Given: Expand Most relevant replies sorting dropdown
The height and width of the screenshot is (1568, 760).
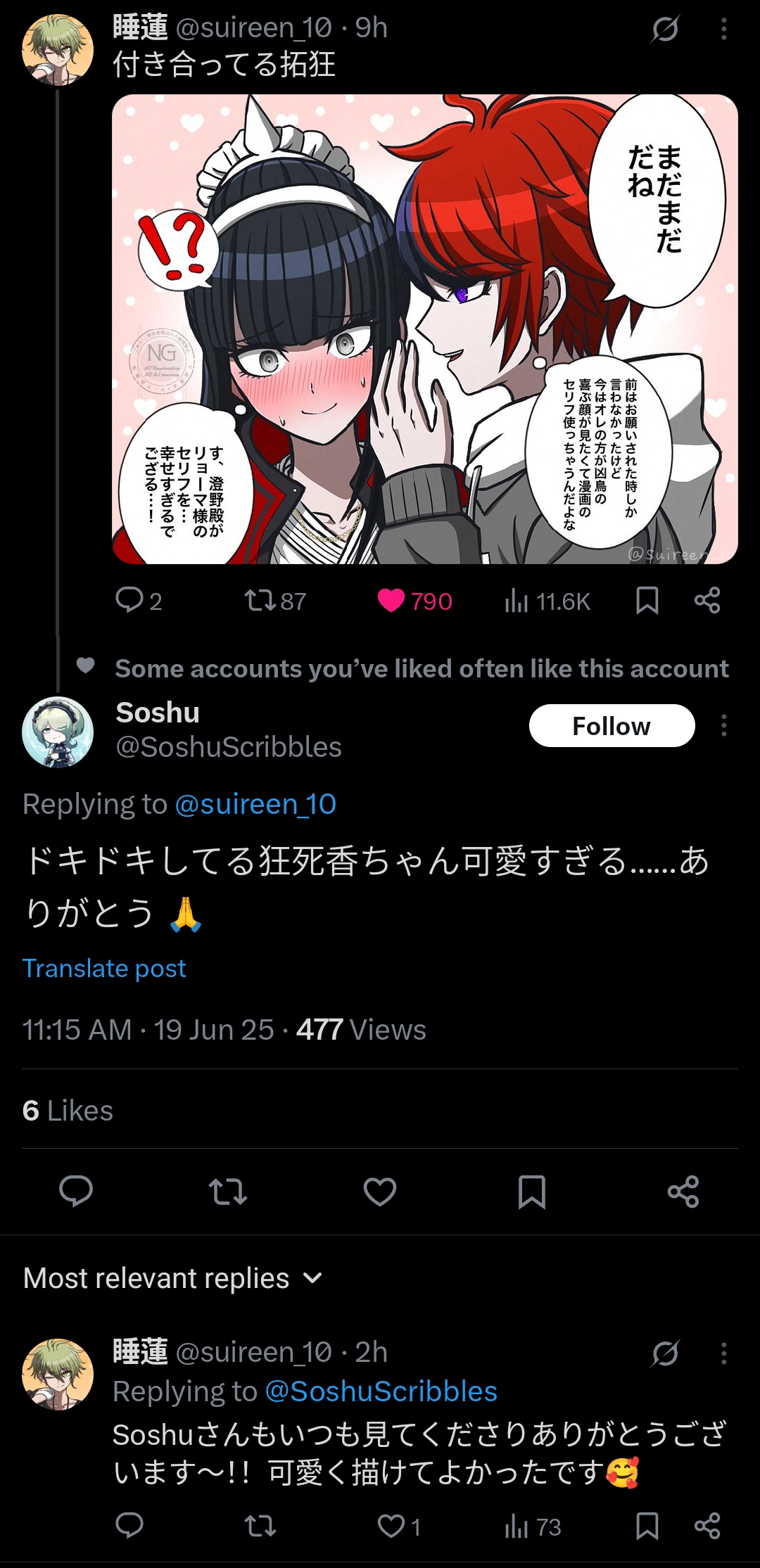Looking at the screenshot, I should pyautogui.click(x=173, y=1278).
